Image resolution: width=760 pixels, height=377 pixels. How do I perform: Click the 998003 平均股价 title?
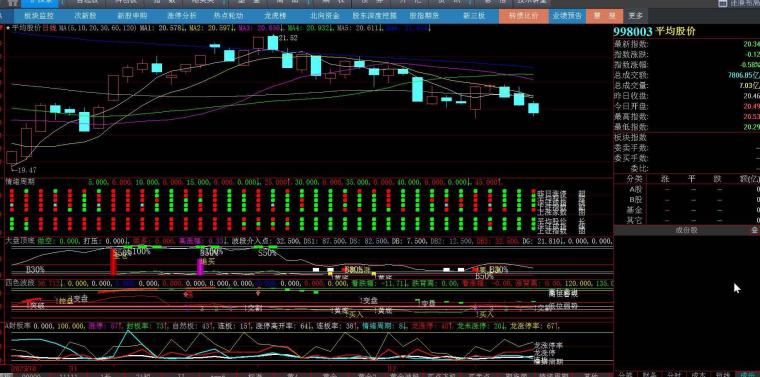(654, 31)
